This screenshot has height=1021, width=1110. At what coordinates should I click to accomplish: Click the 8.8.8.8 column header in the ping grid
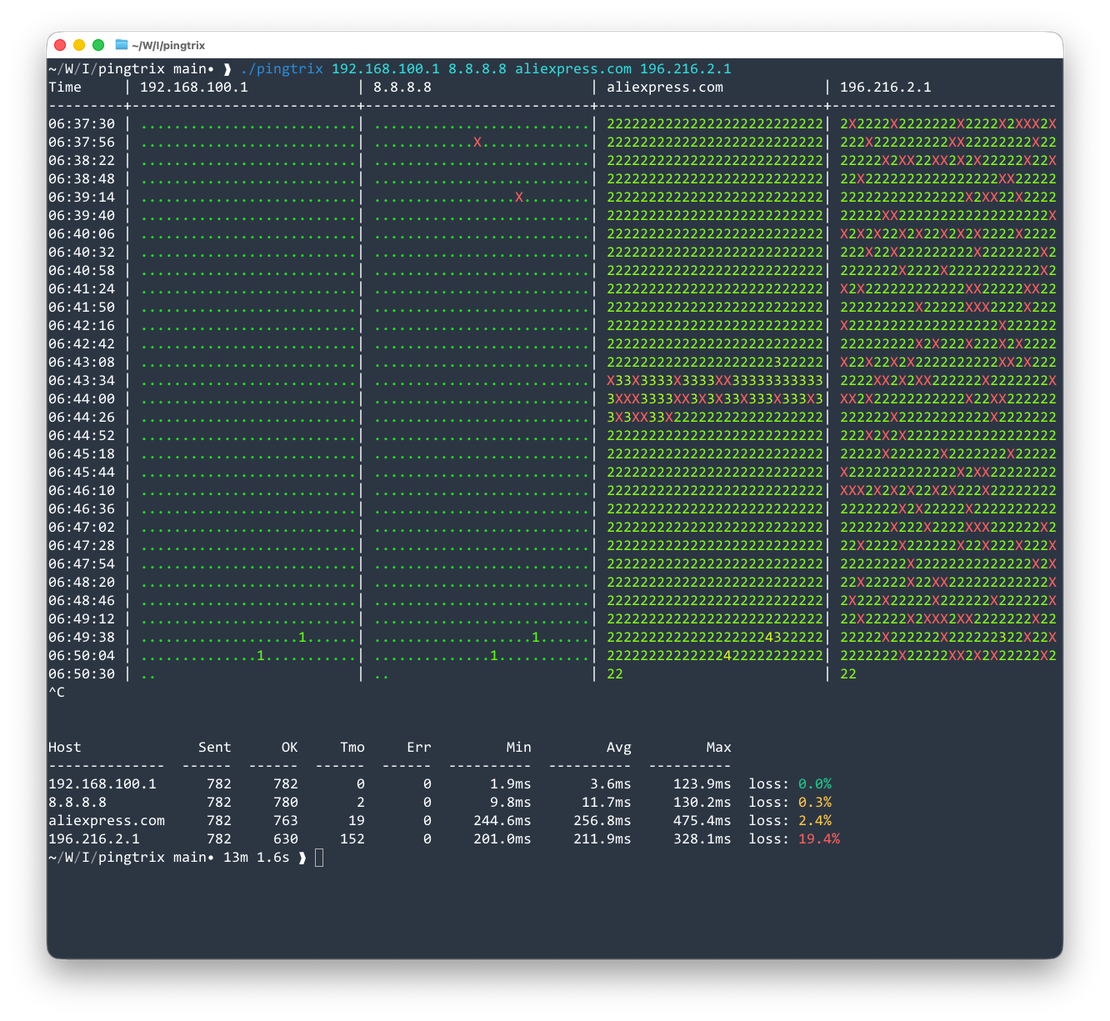point(402,87)
